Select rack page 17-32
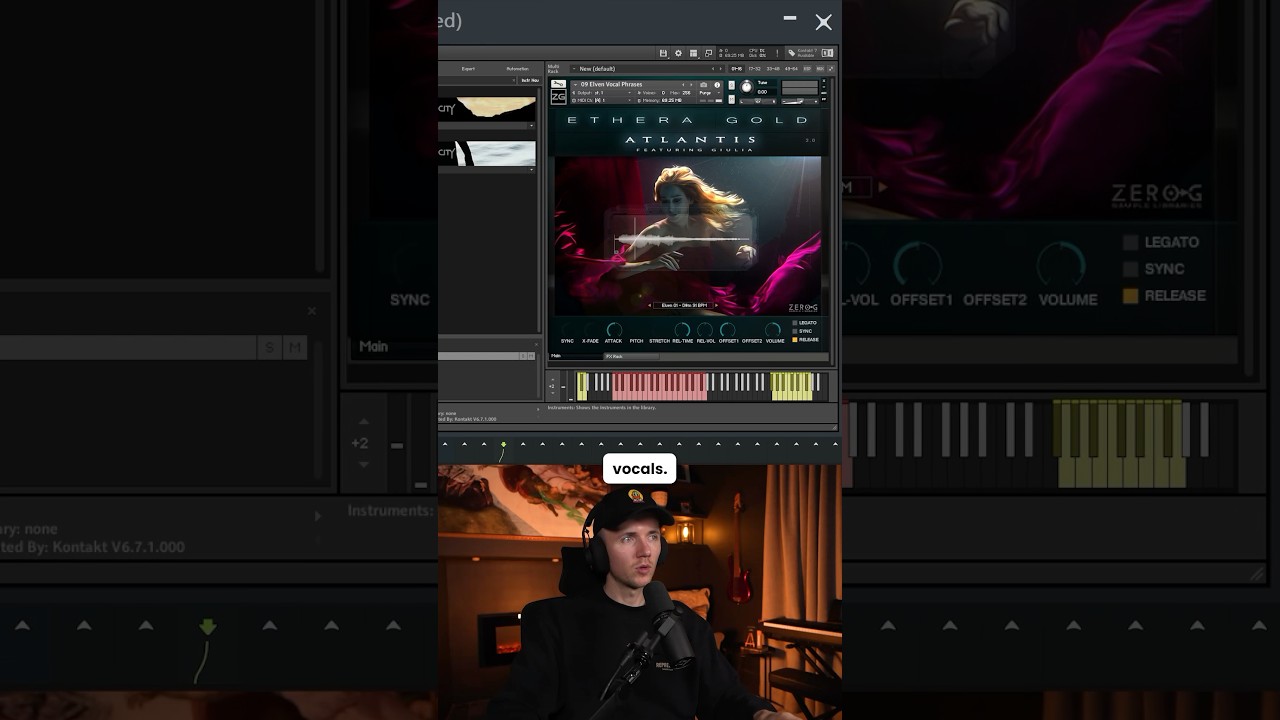Viewport: 1280px width, 720px height. pyautogui.click(x=754, y=69)
